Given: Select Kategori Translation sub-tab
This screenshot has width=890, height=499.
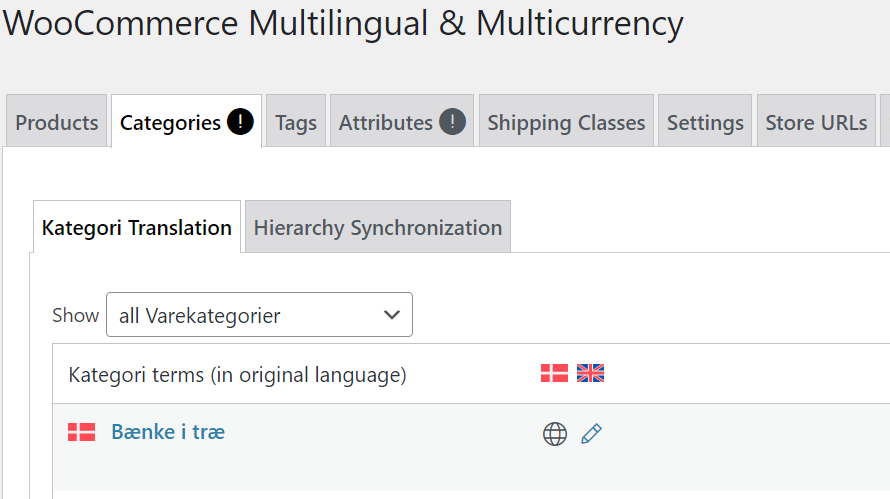Looking at the screenshot, I should (x=137, y=227).
